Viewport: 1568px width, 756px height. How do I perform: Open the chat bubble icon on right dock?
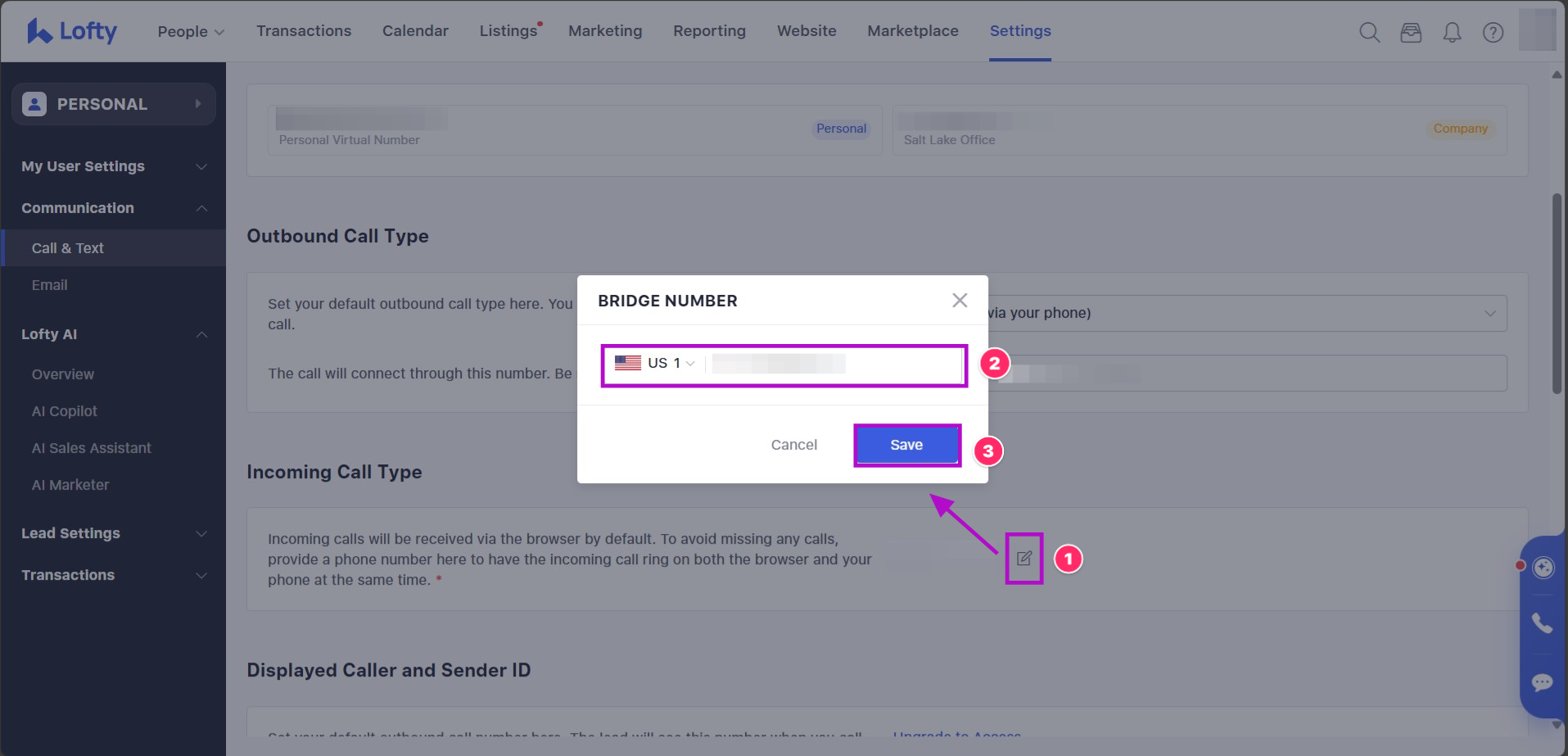[x=1543, y=682]
